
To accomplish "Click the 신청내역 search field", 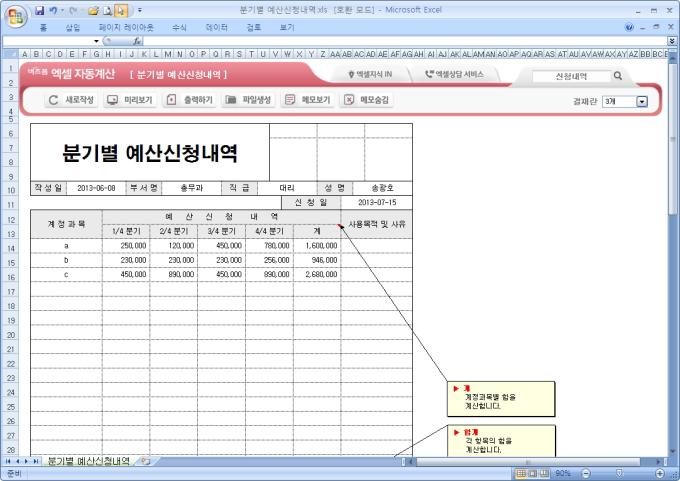I will (x=571, y=76).
